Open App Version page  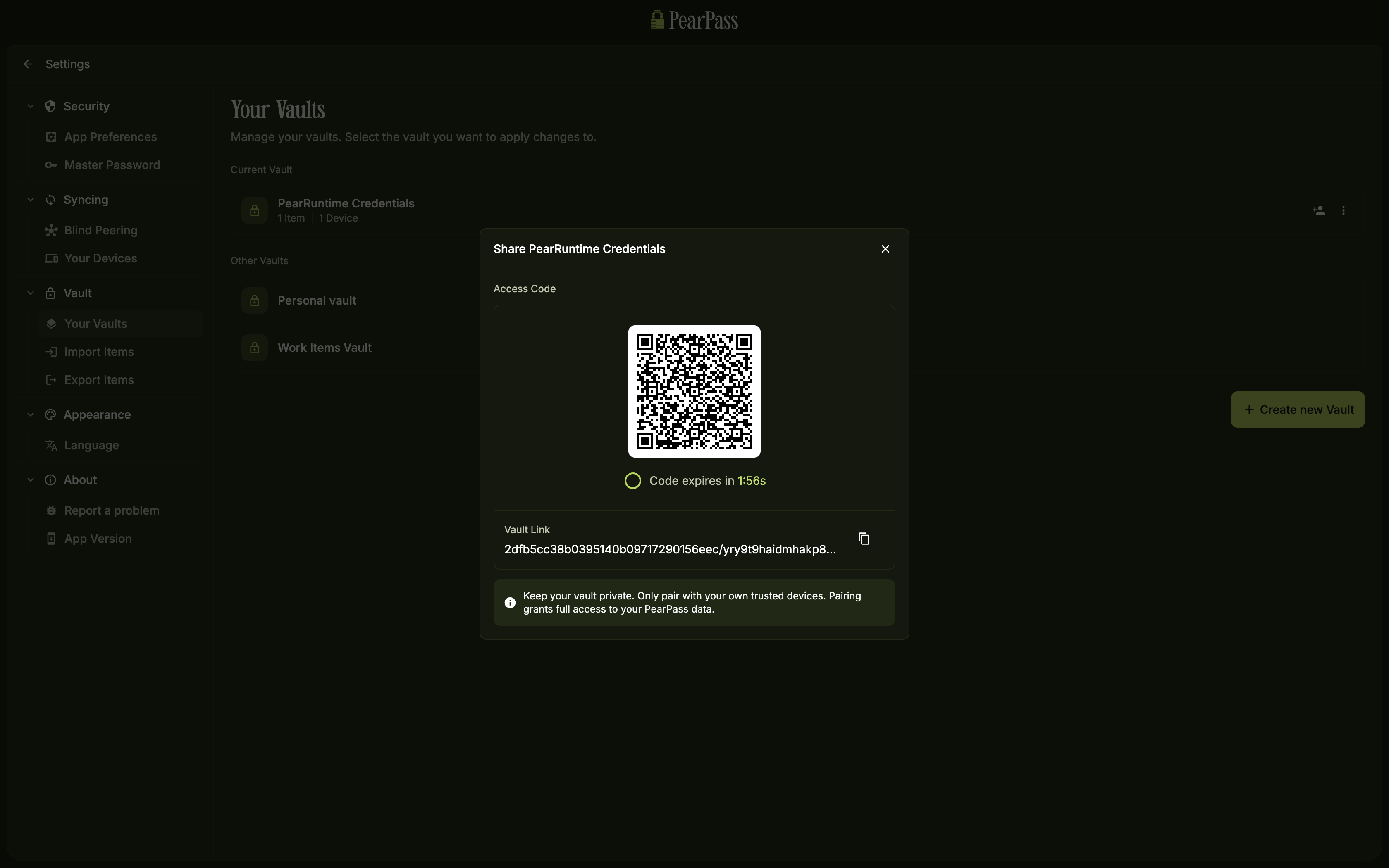click(121, 539)
